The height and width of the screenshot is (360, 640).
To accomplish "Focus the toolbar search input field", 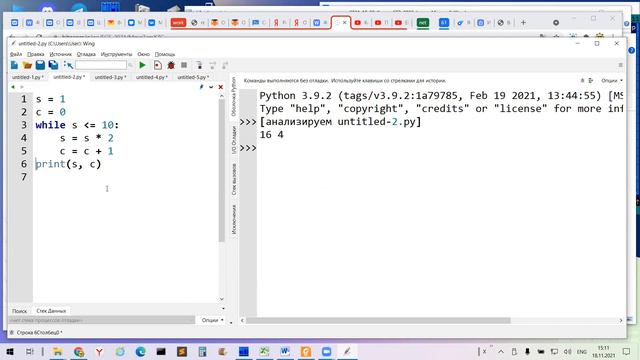I will (x=101, y=65).
